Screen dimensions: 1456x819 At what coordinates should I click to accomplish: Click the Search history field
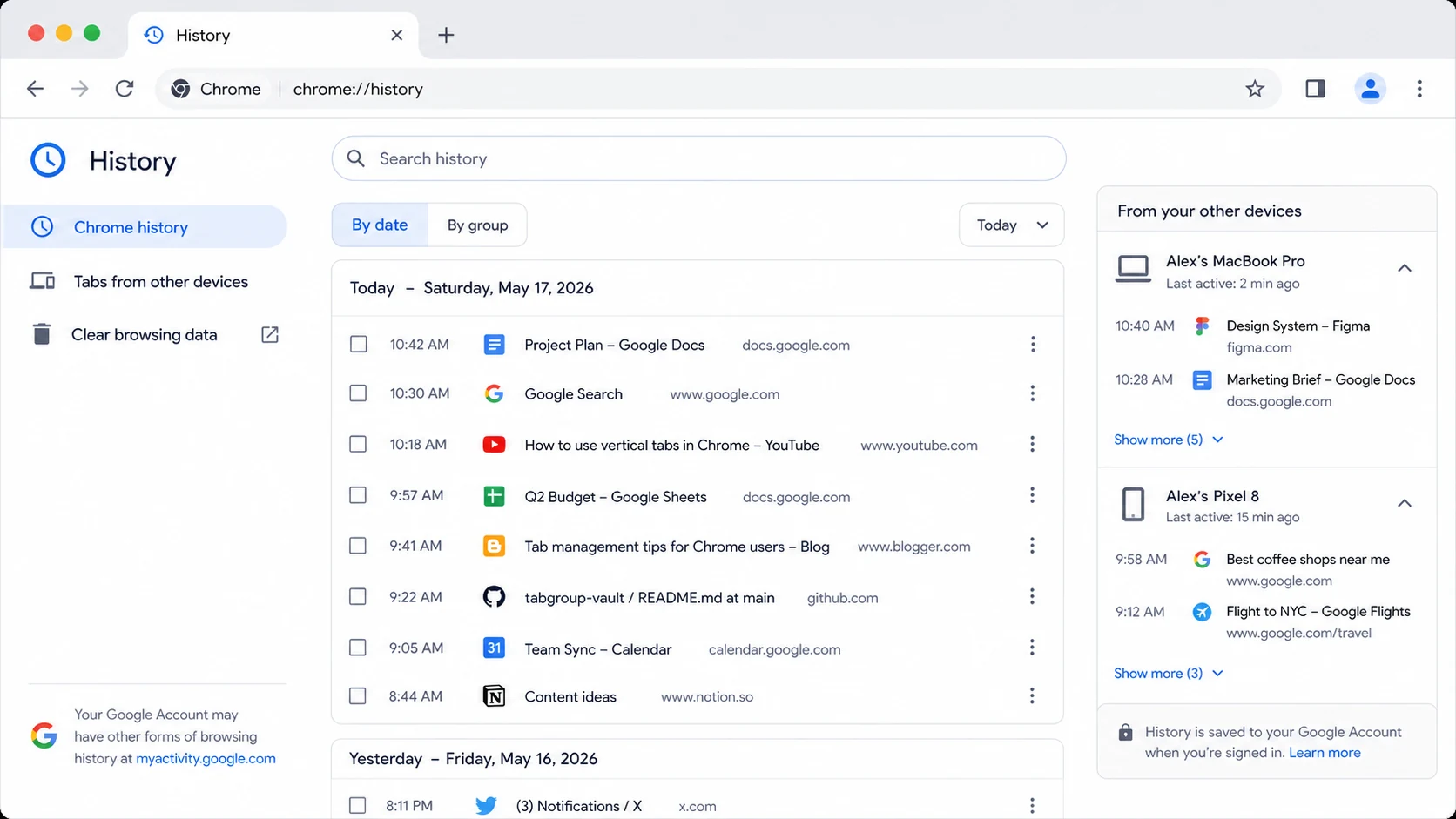(698, 158)
